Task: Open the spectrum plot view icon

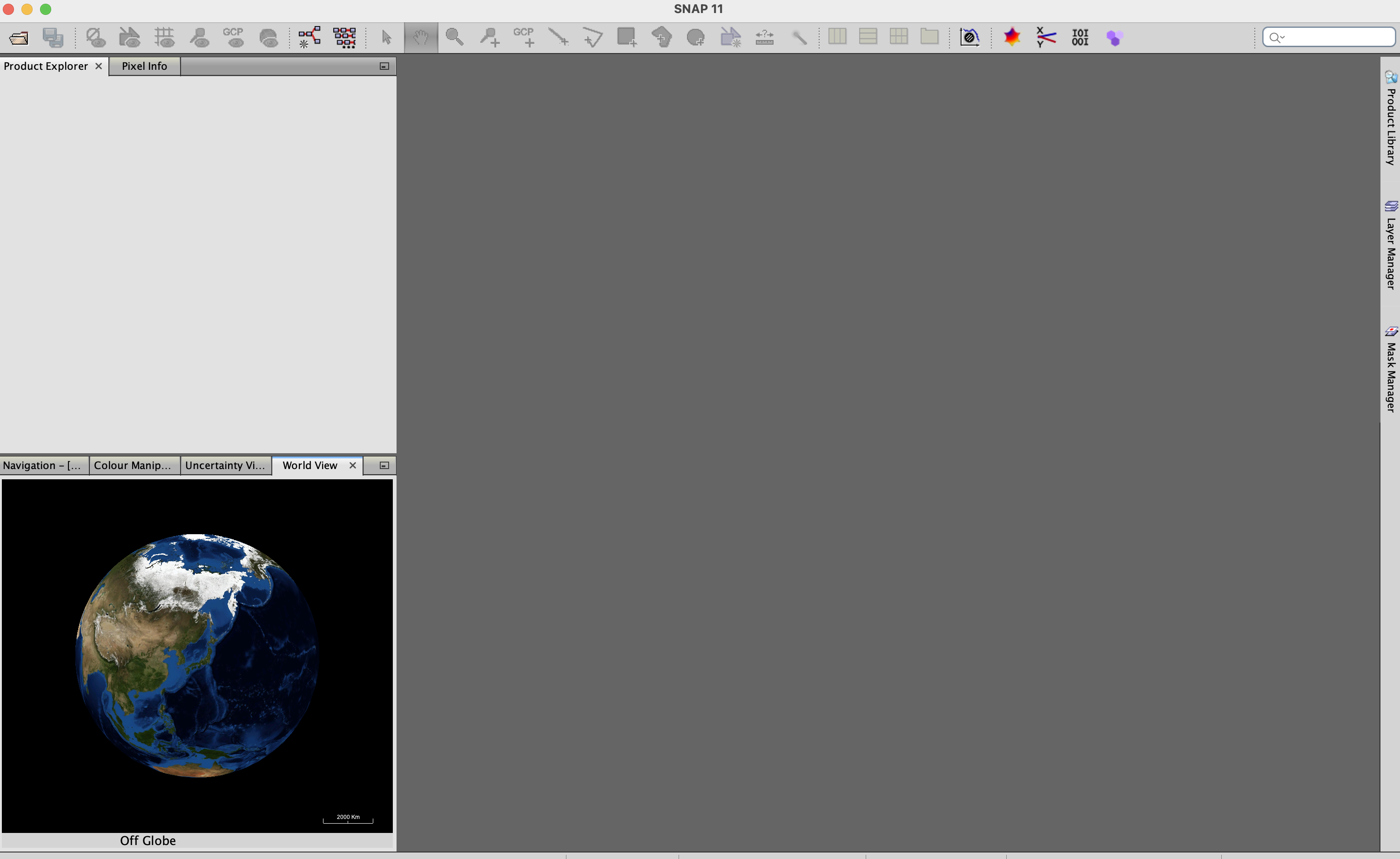Action: [x=969, y=38]
